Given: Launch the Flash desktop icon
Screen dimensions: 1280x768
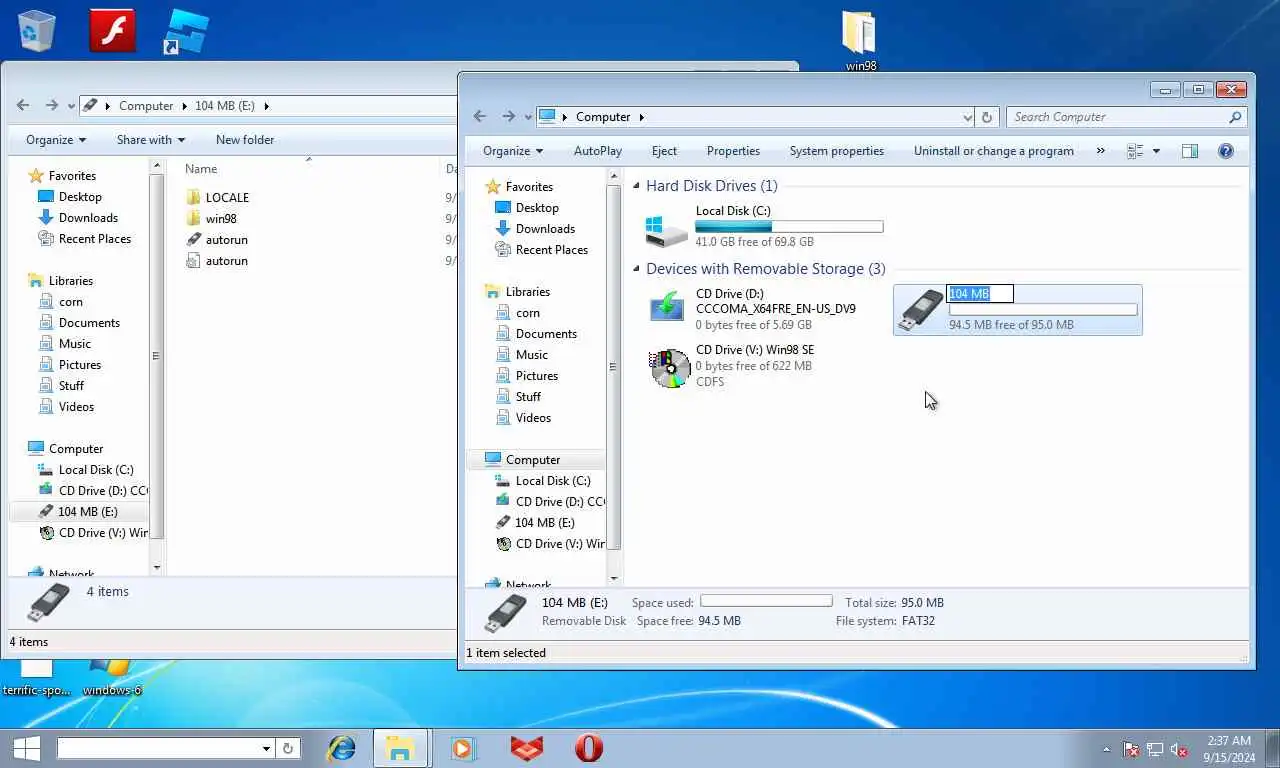Looking at the screenshot, I should pyautogui.click(x=112, y=30).
